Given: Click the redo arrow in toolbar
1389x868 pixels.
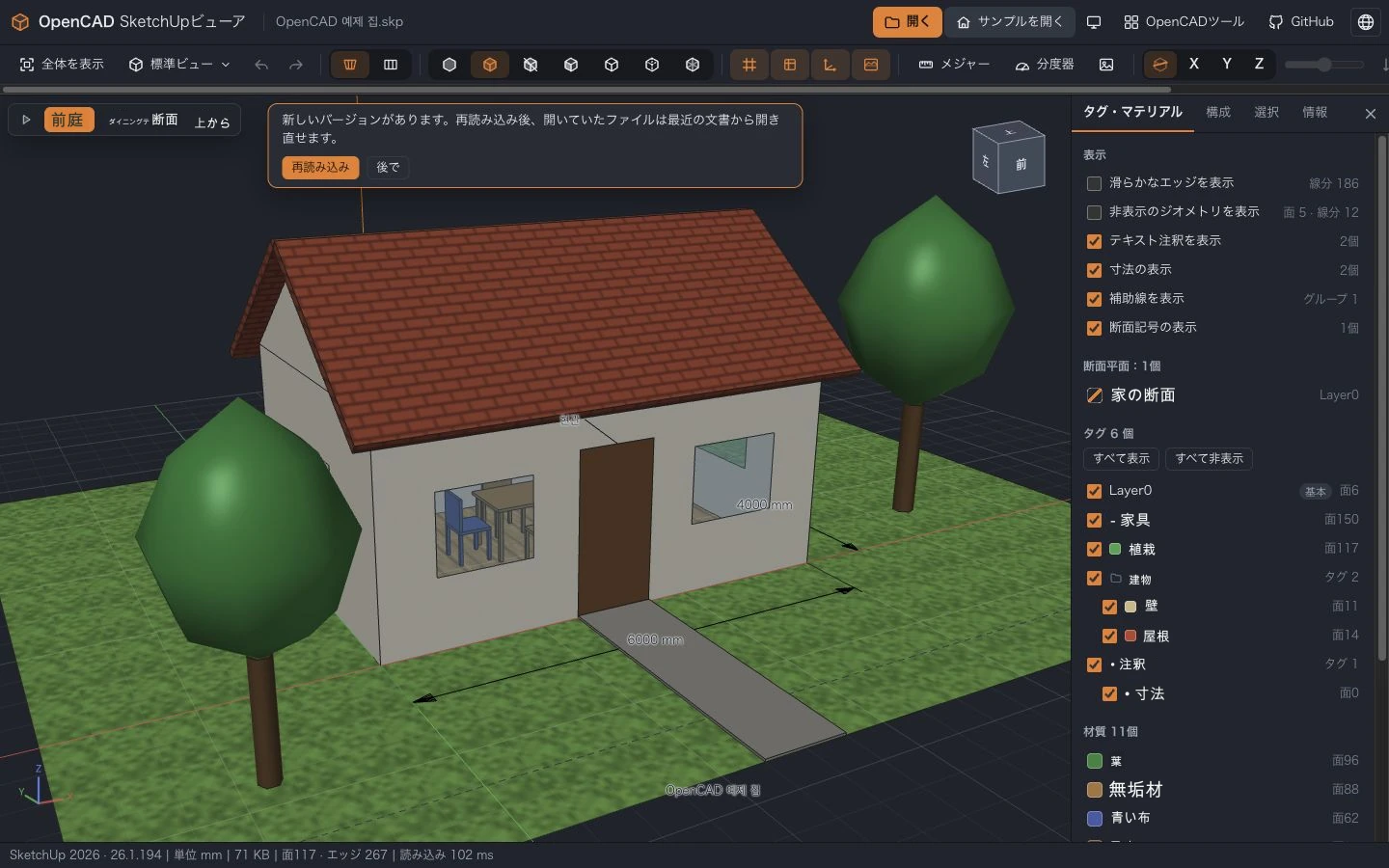Looking at the screenshot, I should tap(296, 65).
